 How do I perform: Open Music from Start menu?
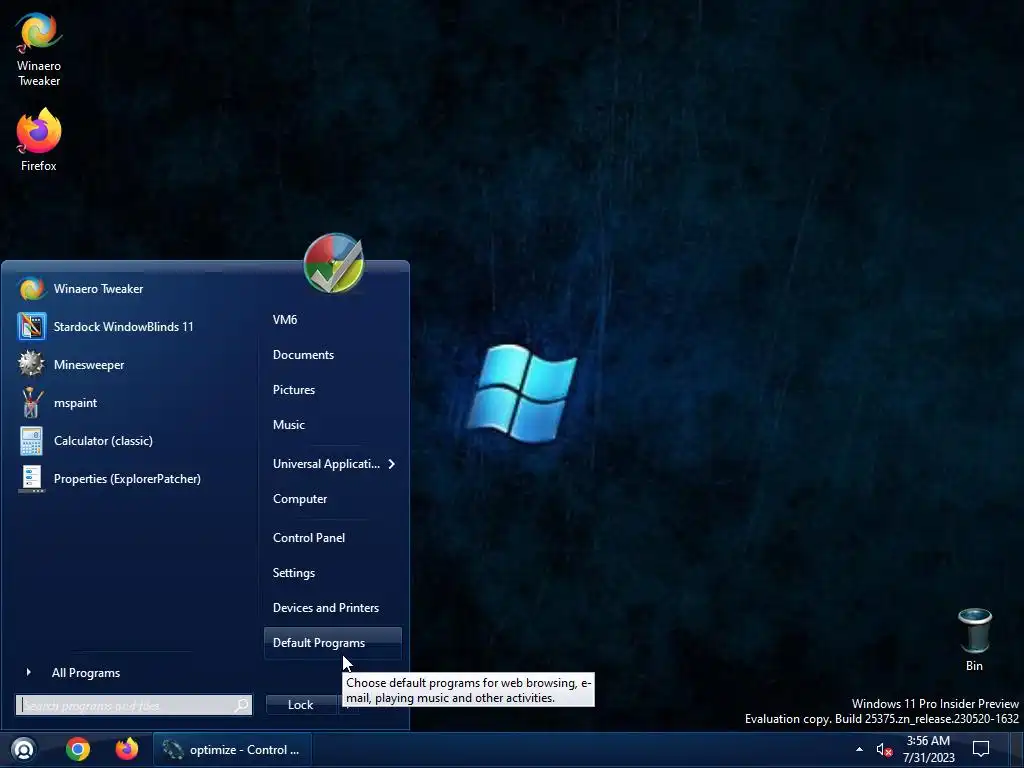pos(332,424)
